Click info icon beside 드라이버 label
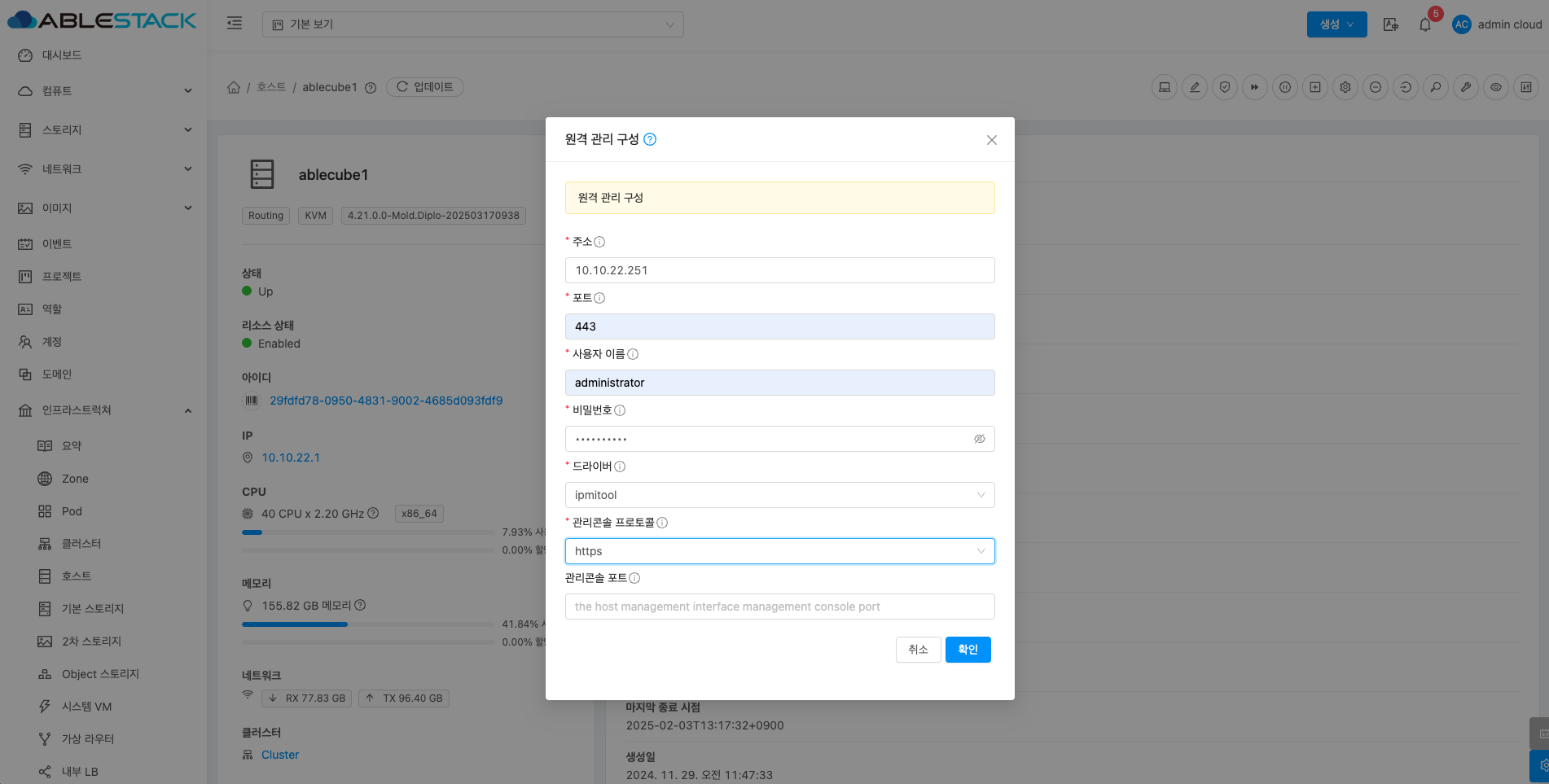The width and height of the screenshot is (1549, 784). tap(620, 466)
